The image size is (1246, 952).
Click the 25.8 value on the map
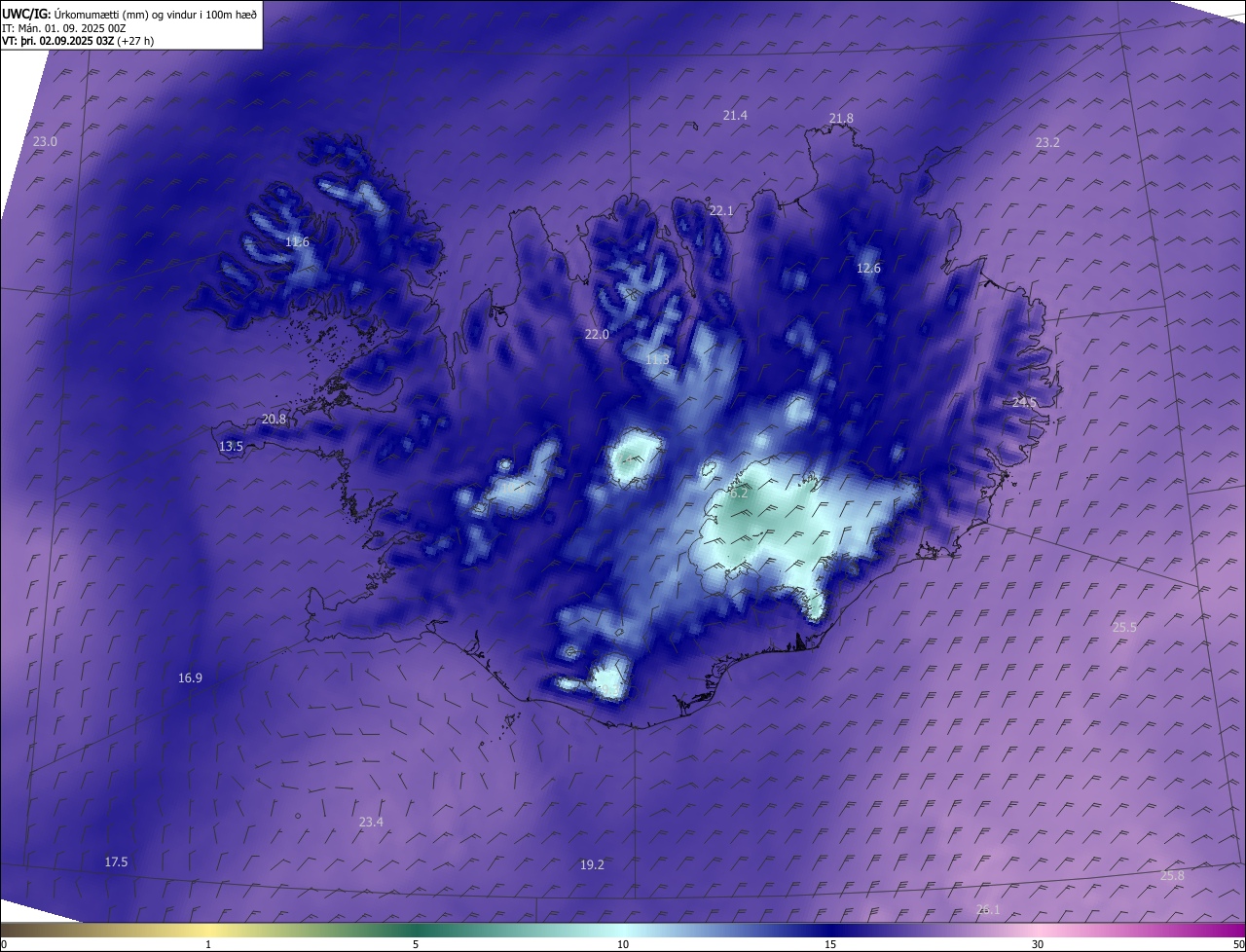pyautogui.click(x=1173, y=876)
